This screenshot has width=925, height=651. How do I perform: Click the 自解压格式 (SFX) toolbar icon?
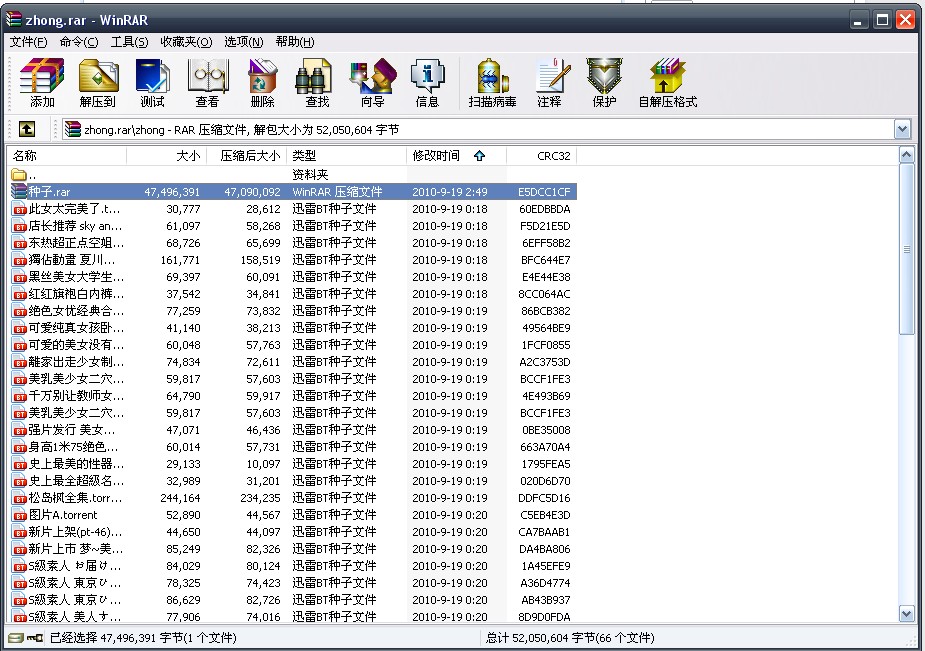coord(667,83)
